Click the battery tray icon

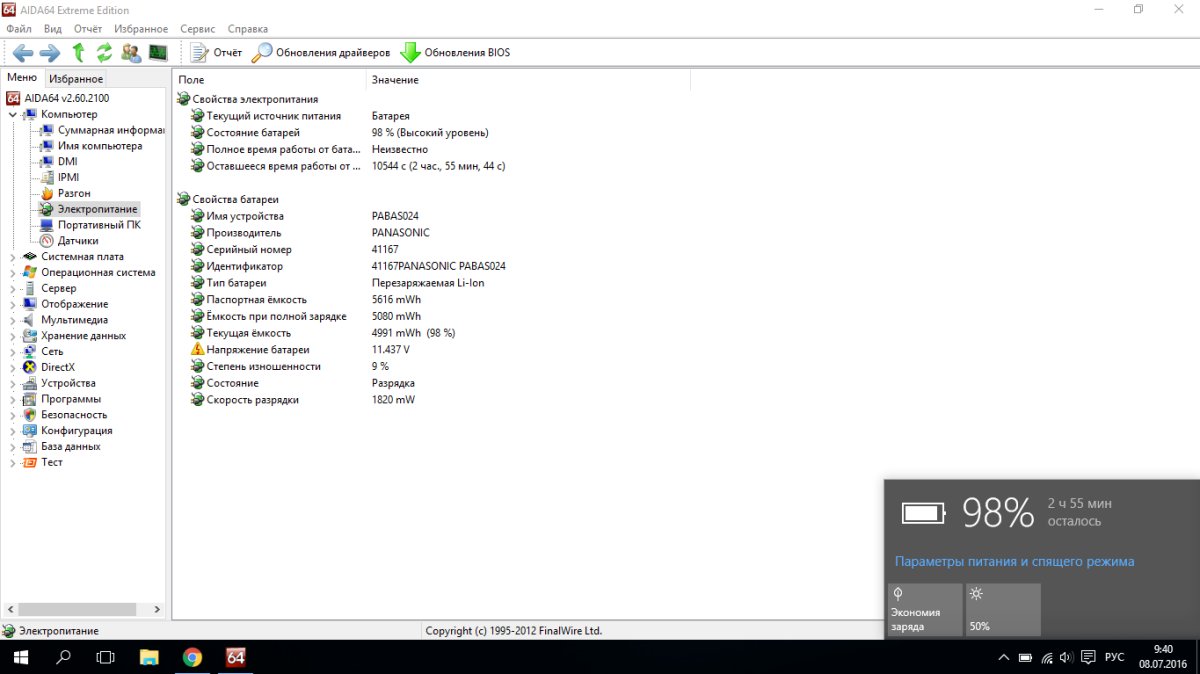1025,657
